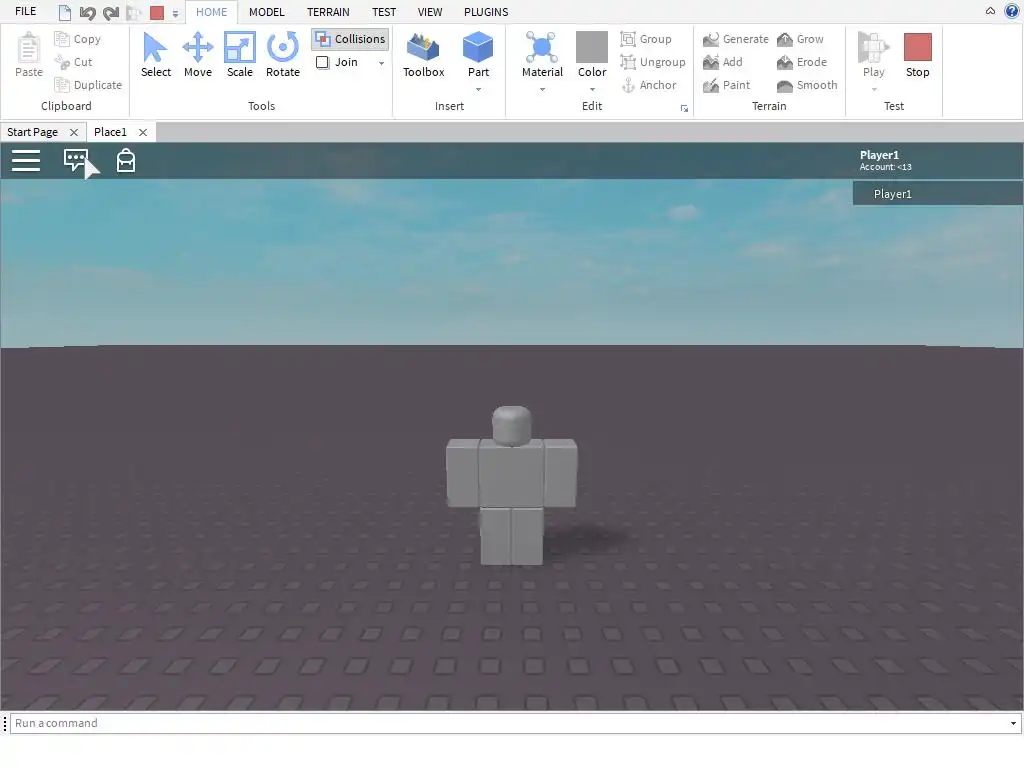This screenshot has width=1024, height=768.
Task: Click the New file icon in quick access
Action: coord(65,12)
